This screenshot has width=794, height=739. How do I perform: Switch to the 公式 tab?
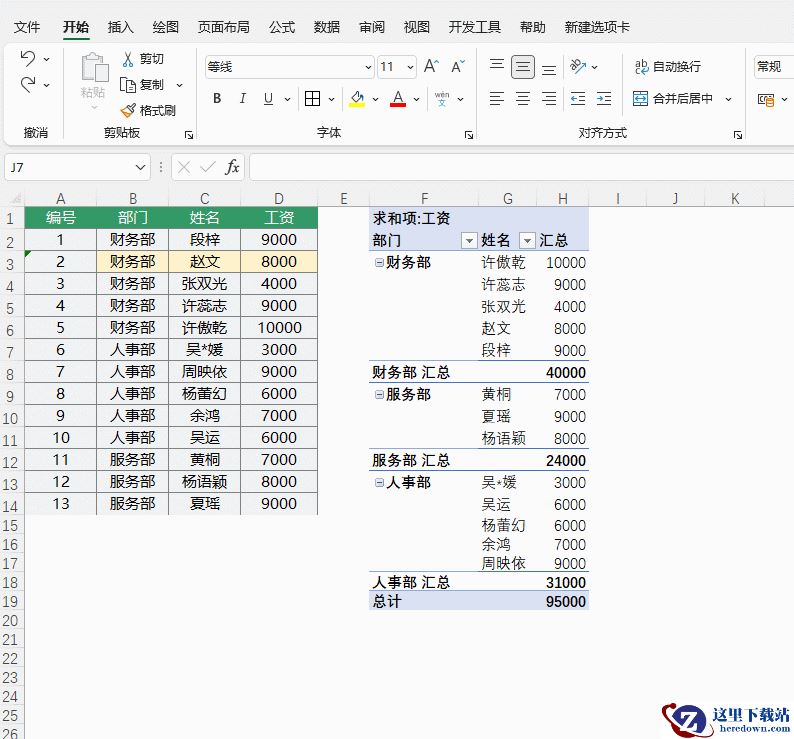click(282, 27)
